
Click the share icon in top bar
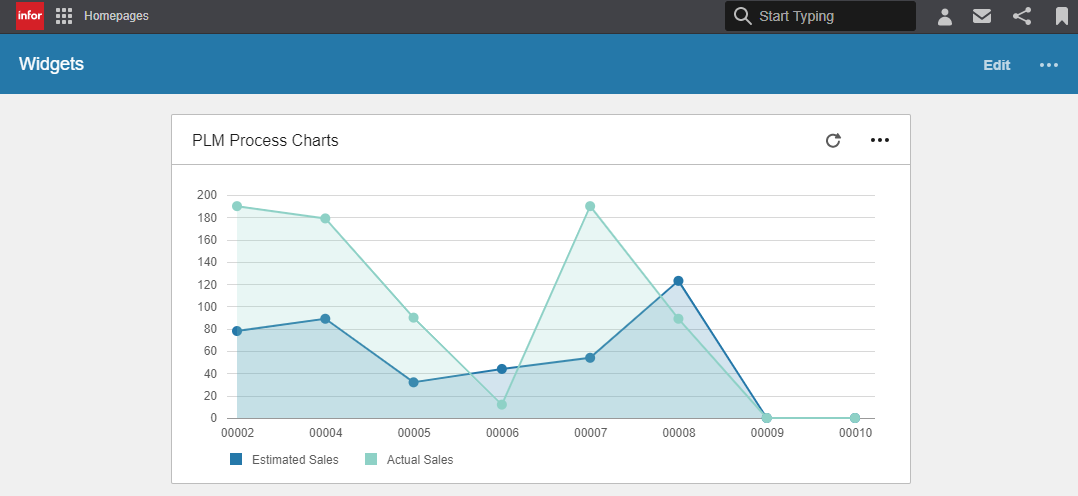[1021, 16]
